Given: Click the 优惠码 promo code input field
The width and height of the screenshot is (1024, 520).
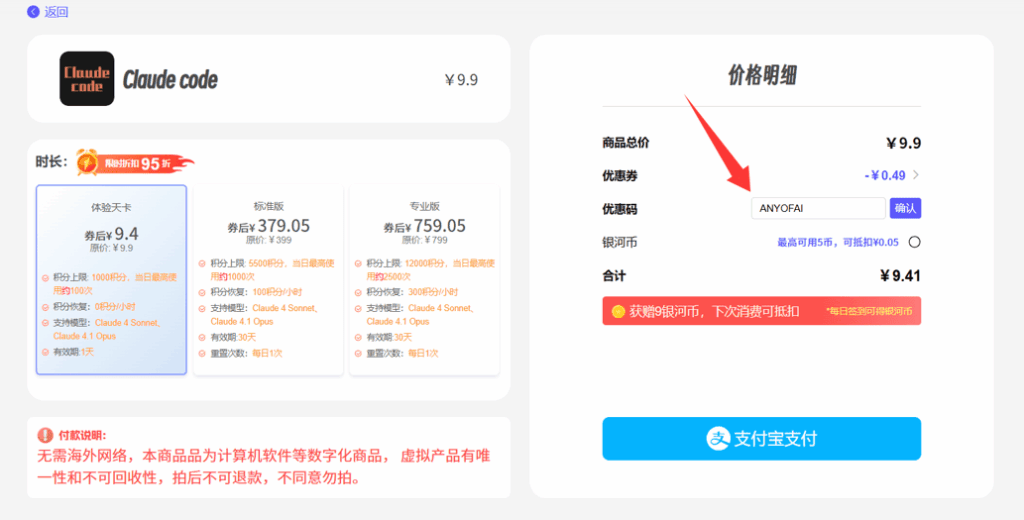Looking at the screenshot, I should [x=817, y=208].
